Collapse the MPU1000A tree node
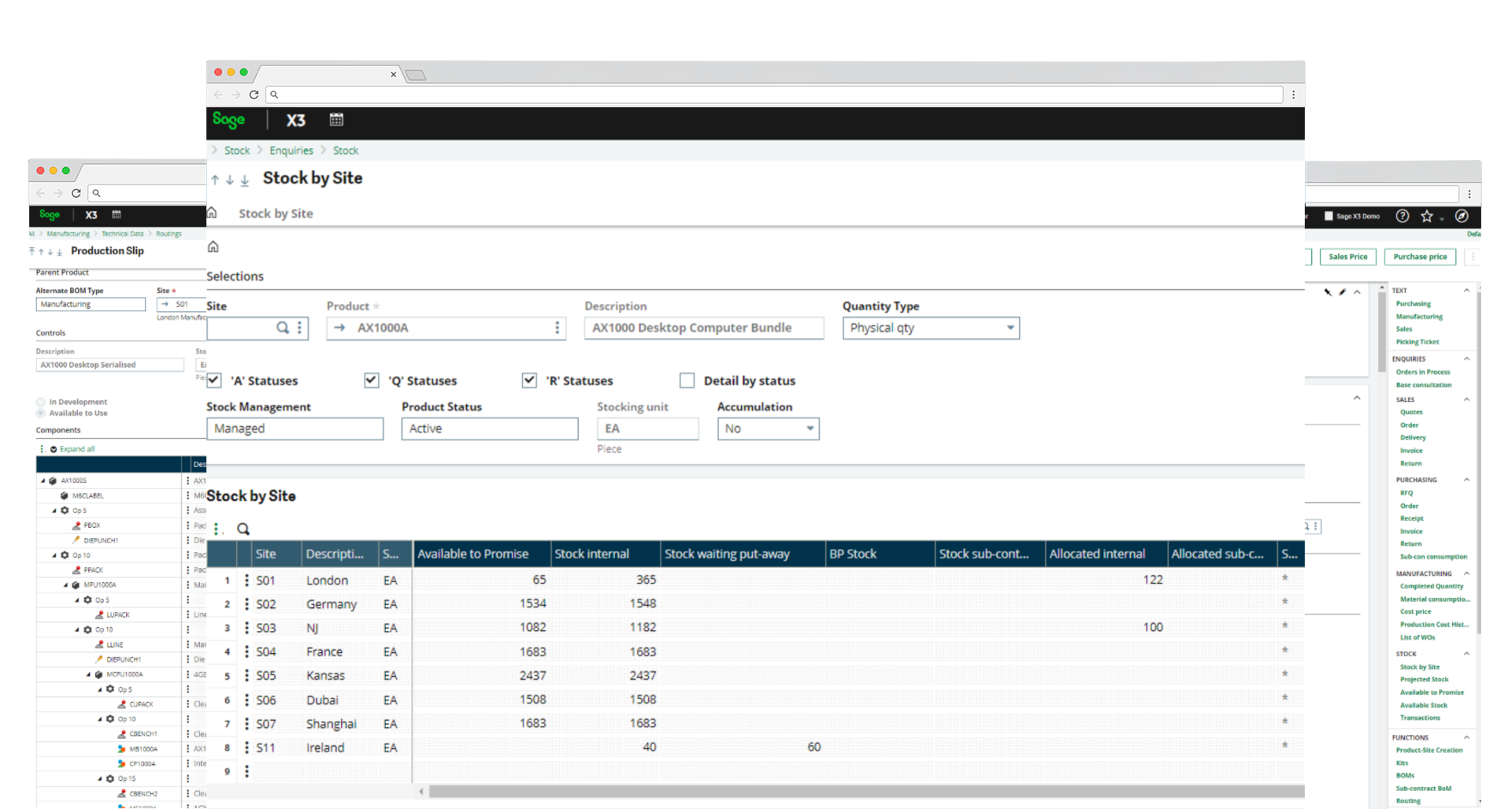Viewport: 1512px width, 809px height. point(66,585)
